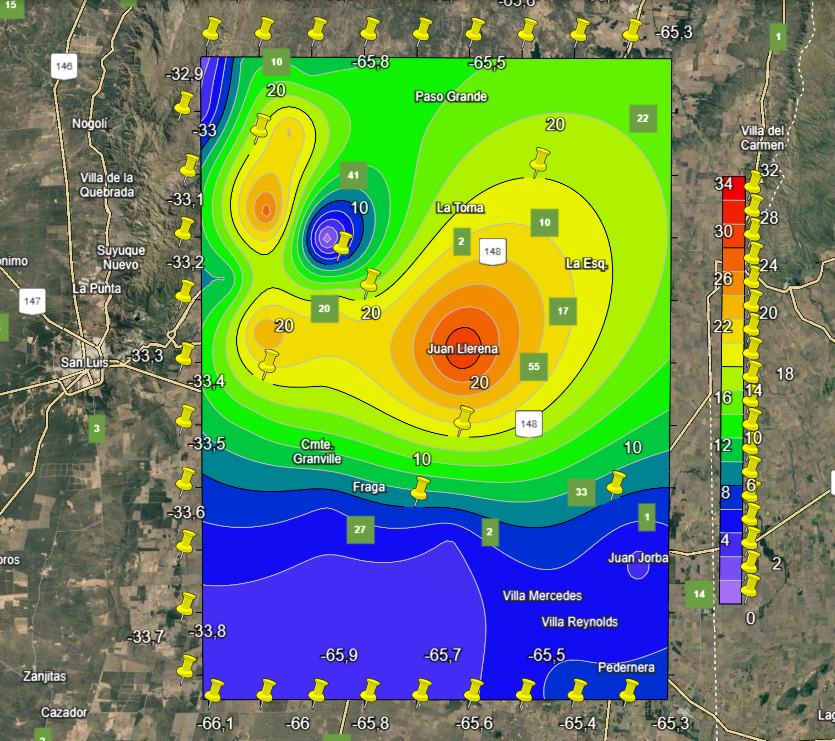Viewport: 835px width, 741px height.
Task: Select the green marker numbered 27
Action: [x=360, y=529]
